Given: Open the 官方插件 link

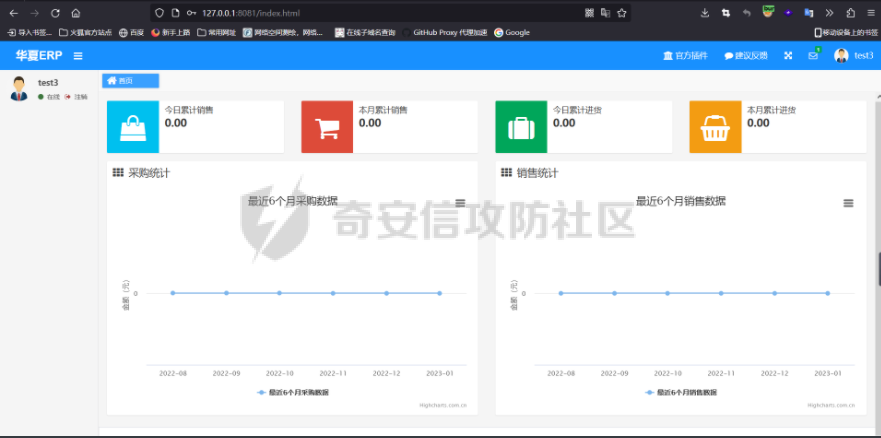Looking at the screenshot, I should (x=685, y=55).
